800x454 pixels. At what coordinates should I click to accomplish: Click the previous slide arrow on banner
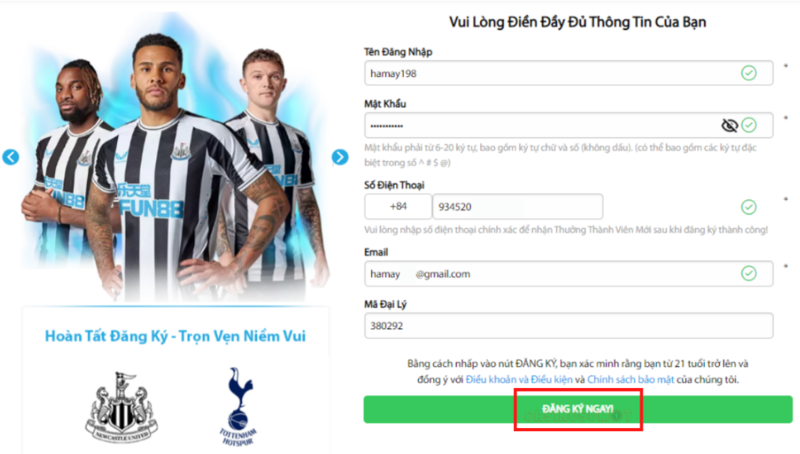11,157
